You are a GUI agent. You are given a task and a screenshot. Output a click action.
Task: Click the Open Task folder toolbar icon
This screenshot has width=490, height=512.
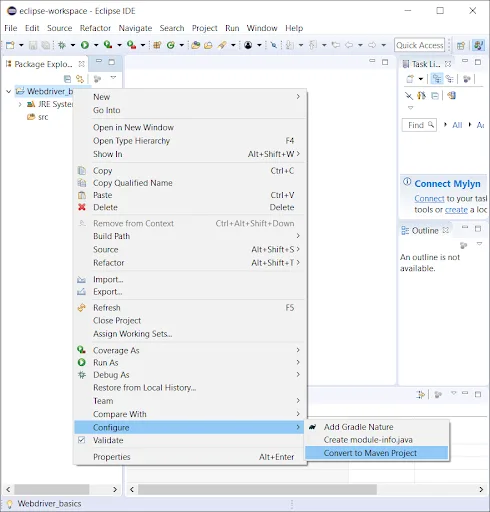pos(208,45)
